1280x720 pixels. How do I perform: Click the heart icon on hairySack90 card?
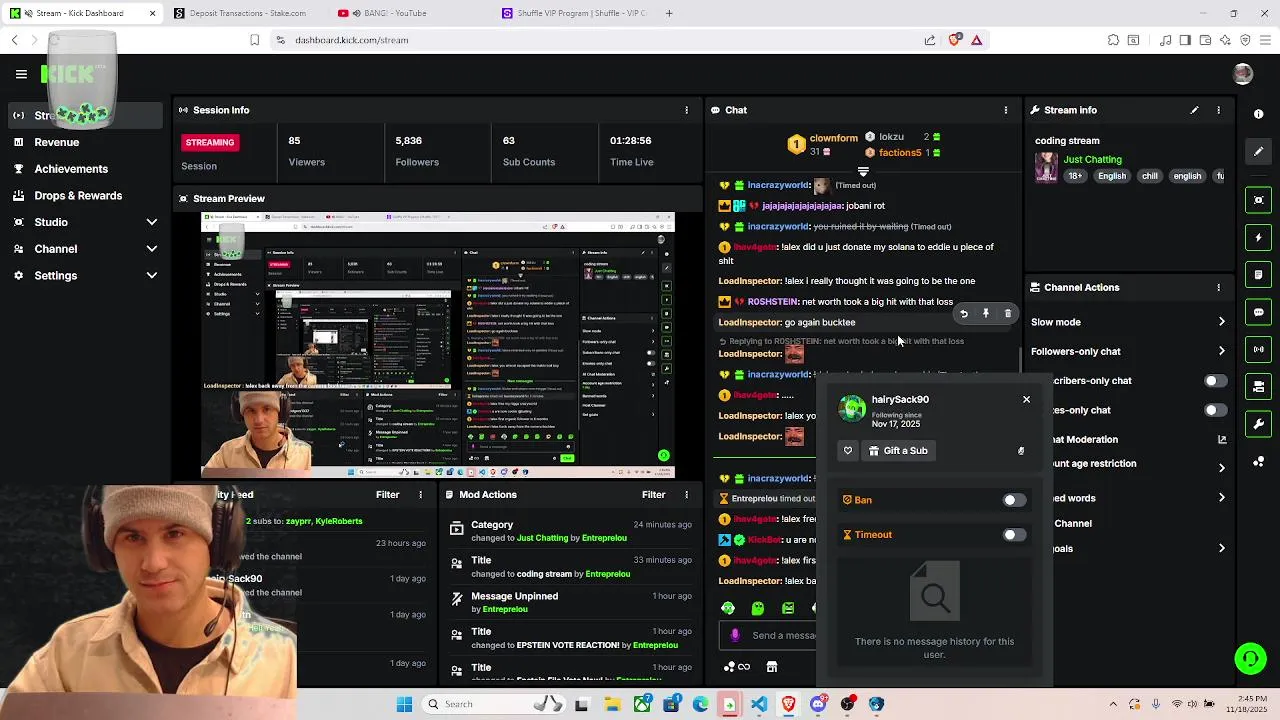[848, 451]
